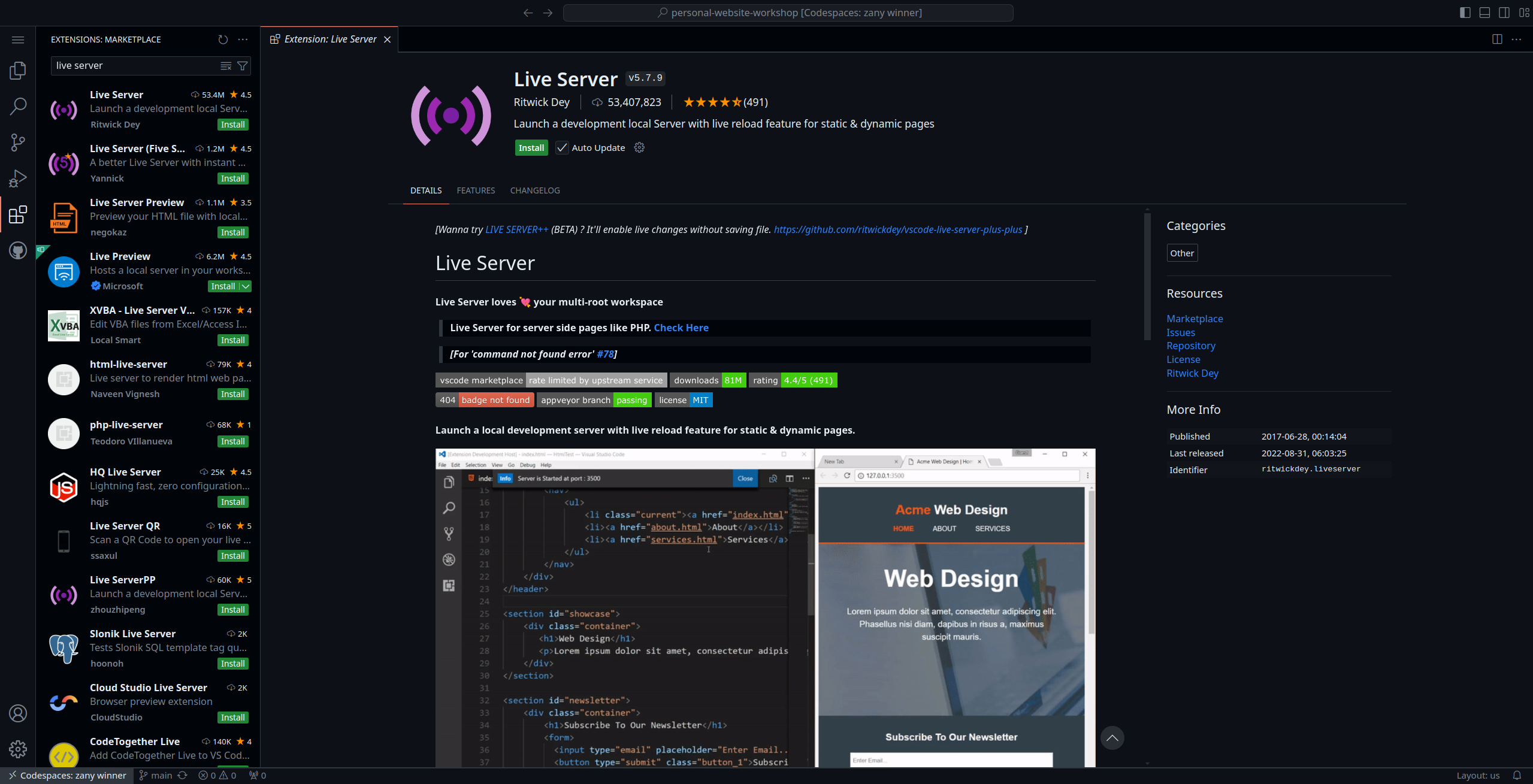Install the Live Server extension

tap(531, 148)
